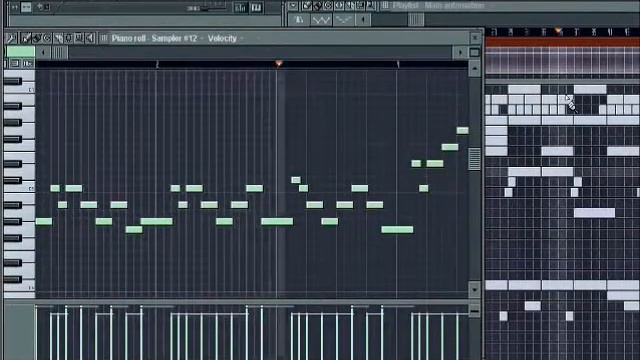Image resolution: width=640 pixels, height=360 pixels.
Task: Select the Slice tool in Playlist toolbar
Action: [x=350, y=6]
